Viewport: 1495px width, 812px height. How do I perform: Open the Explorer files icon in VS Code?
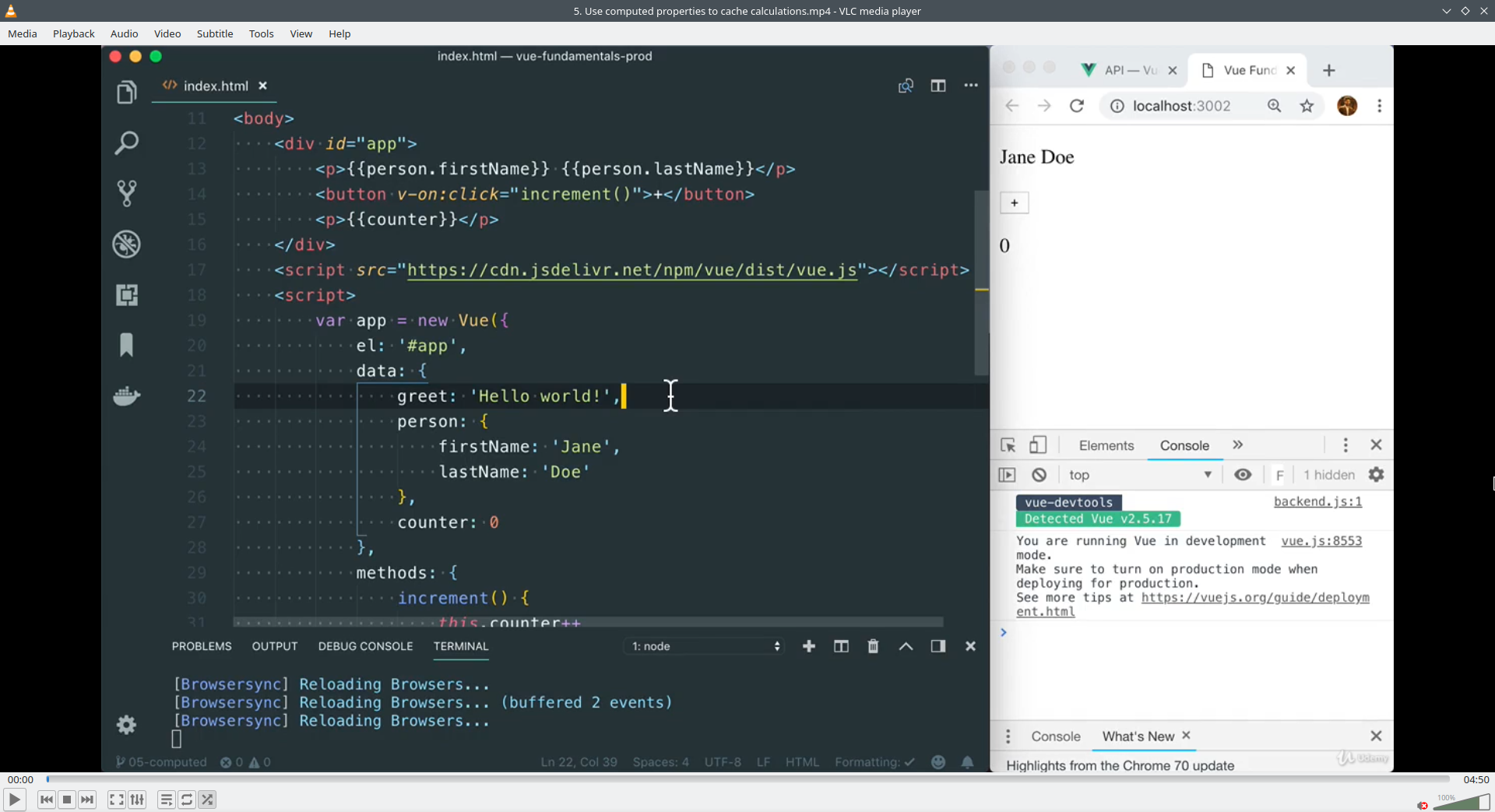(x=126, y=92)
